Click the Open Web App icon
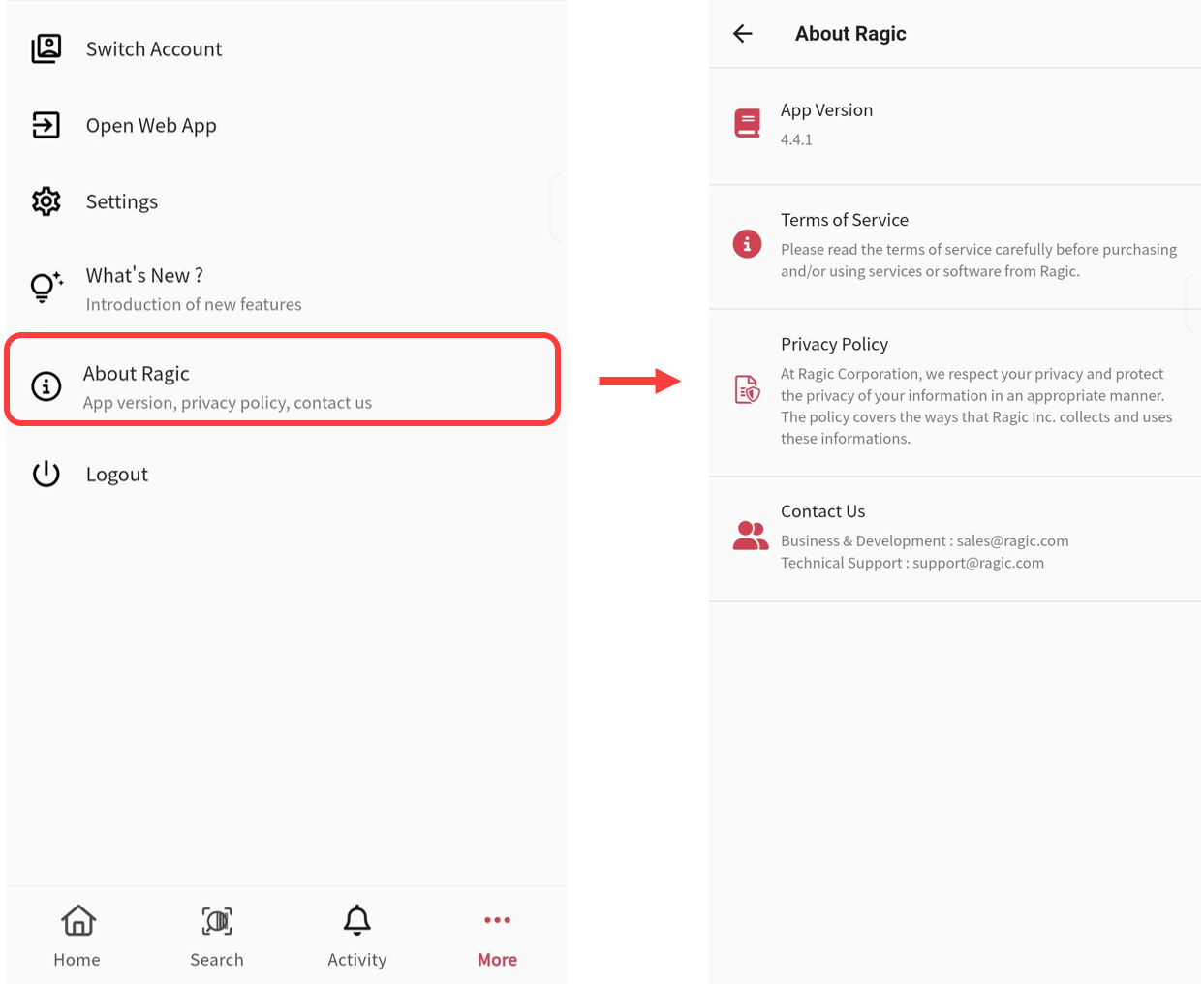Image resolution: width=1204 pixels, height=984 pixels. click(x=46, y=125)
